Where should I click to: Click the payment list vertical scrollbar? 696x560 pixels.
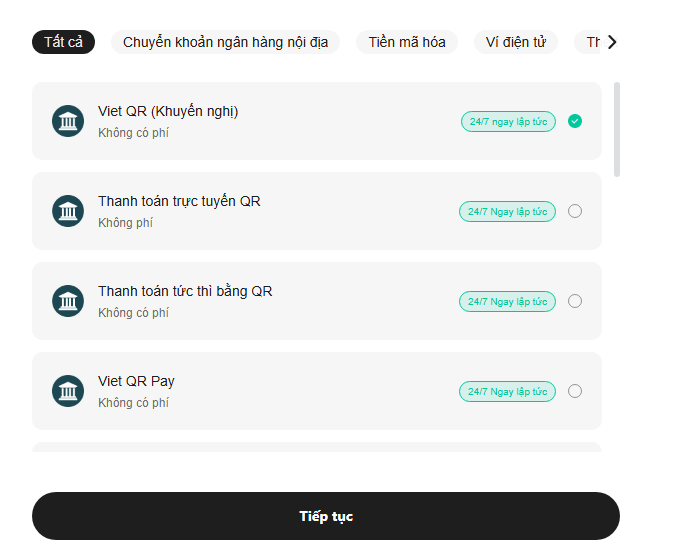(x=617, y=130)
